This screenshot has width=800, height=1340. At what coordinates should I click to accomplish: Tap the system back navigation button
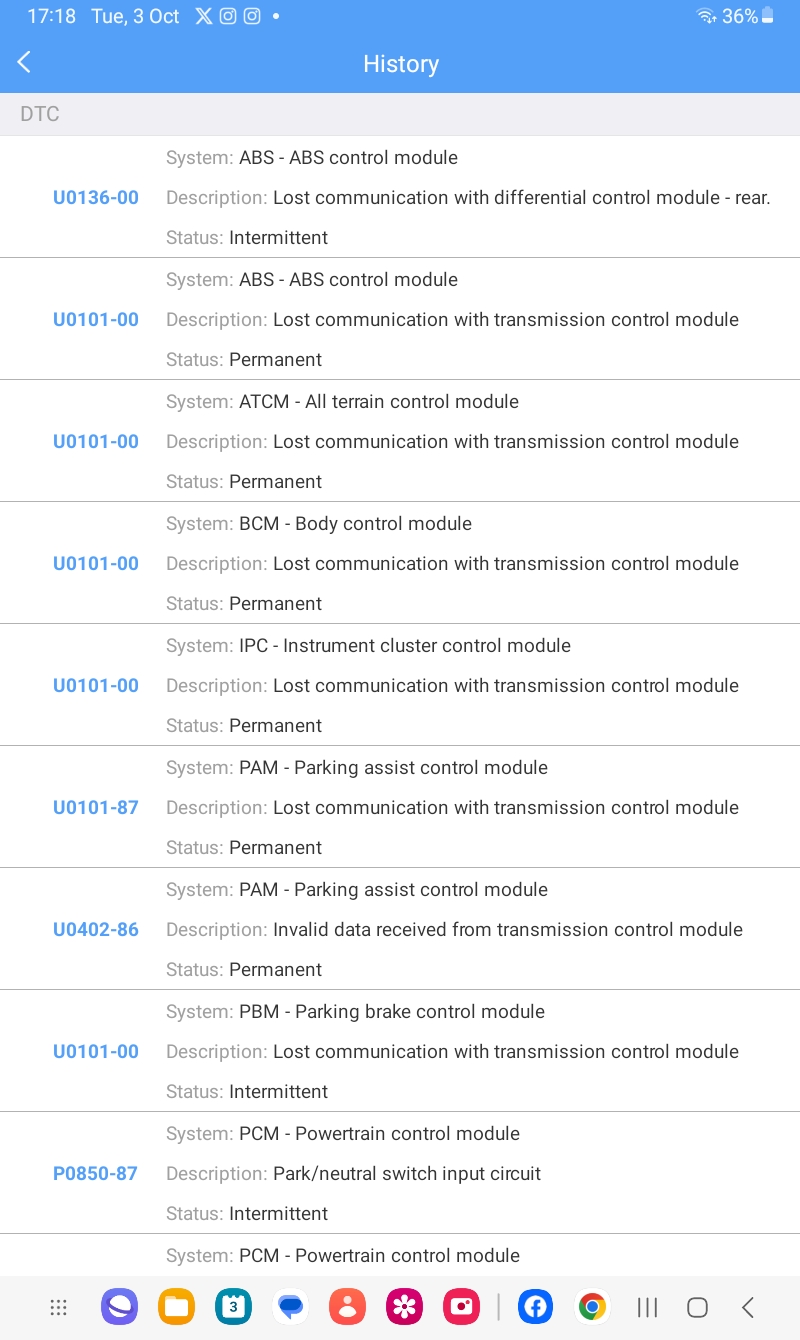[x=748, y=1307]
